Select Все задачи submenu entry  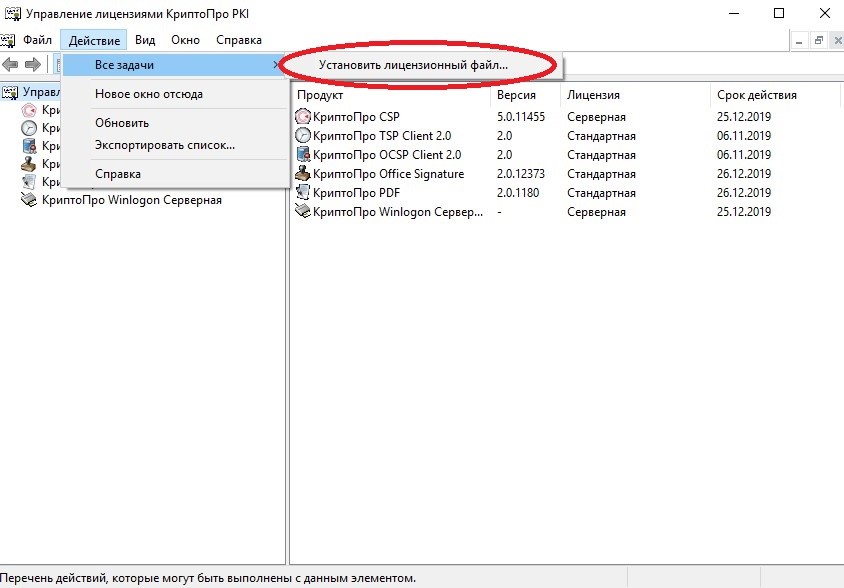click(174, 65)
